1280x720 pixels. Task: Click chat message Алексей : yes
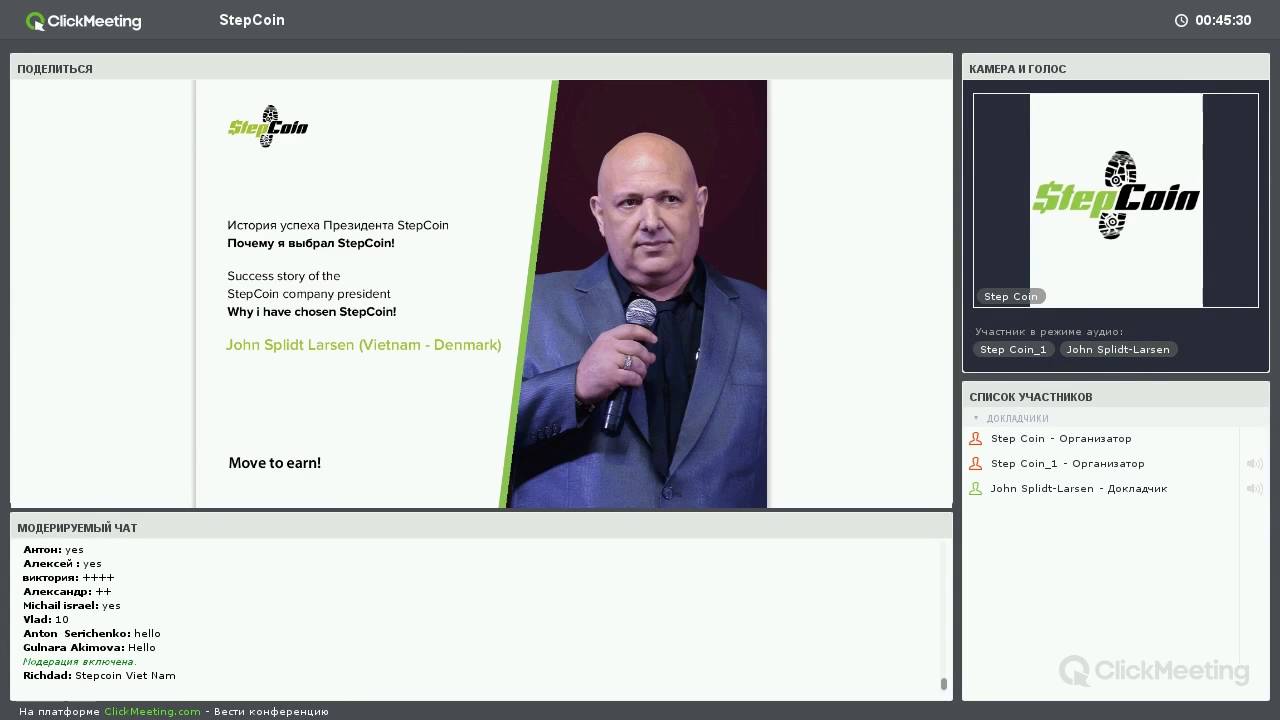(x=62, y=563)
